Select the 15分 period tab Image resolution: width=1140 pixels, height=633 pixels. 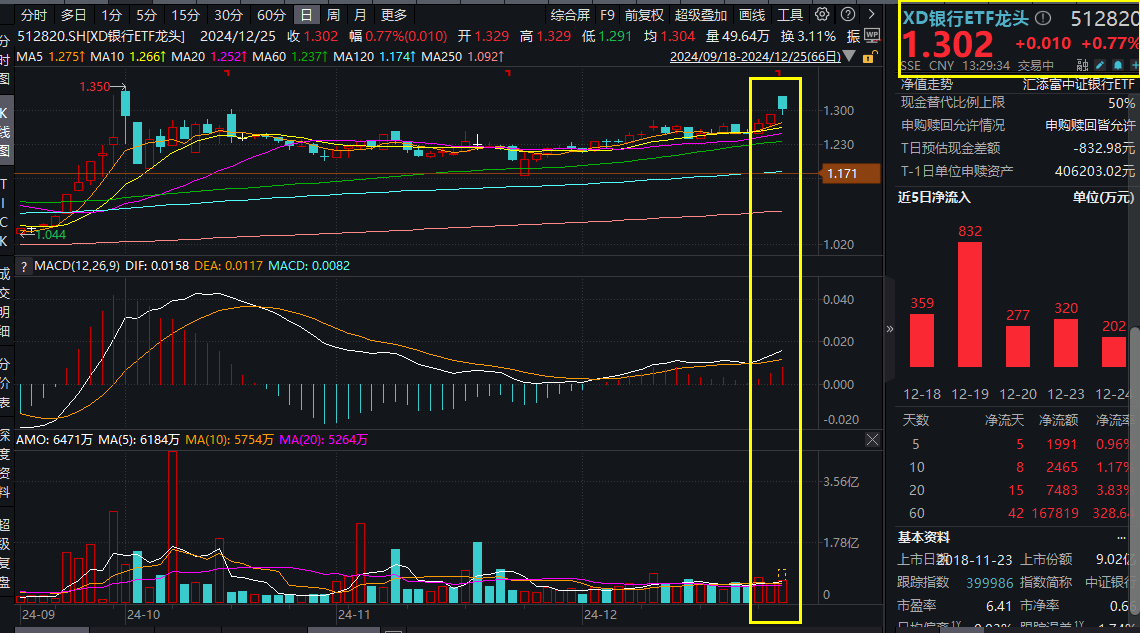[185, 15]
